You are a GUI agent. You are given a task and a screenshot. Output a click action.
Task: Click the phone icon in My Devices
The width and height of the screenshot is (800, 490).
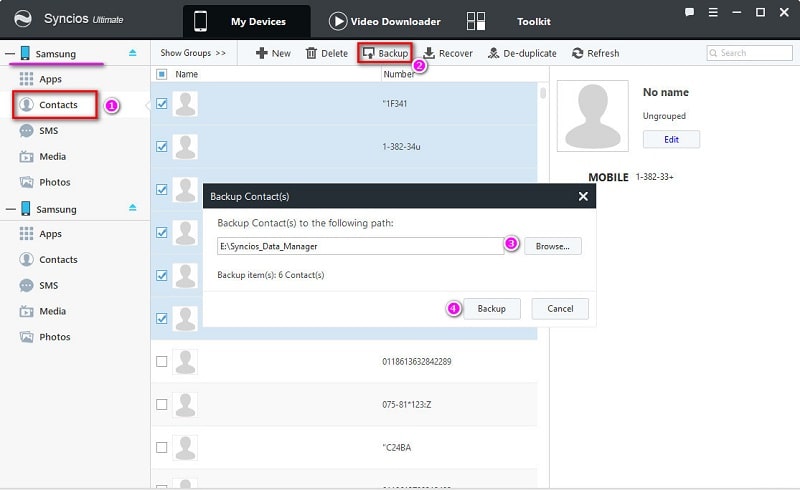coord(201,21)
